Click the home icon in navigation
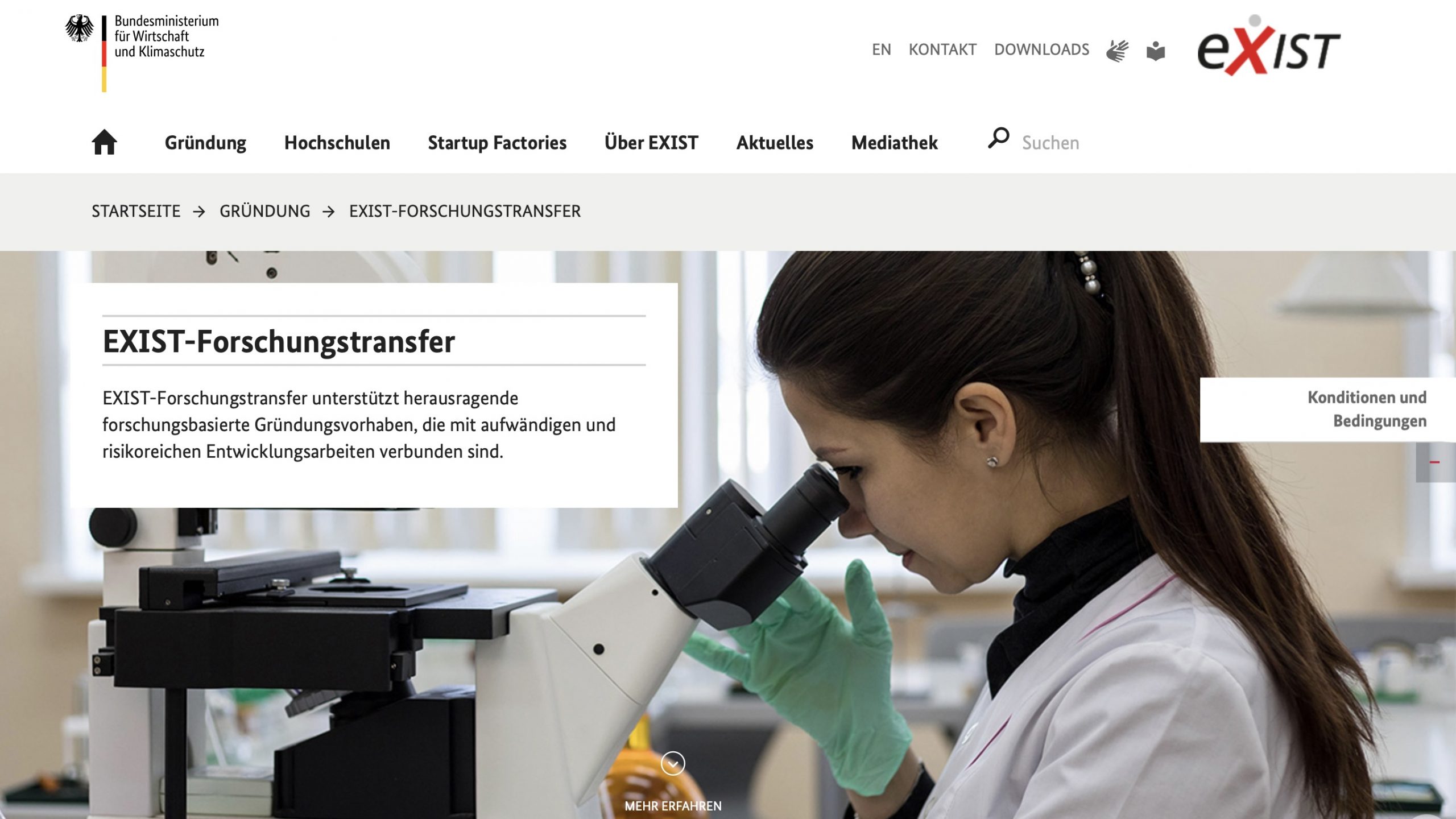Viewport: 1456px width, 819px height. pyautogui.click(x=104, y=142)
